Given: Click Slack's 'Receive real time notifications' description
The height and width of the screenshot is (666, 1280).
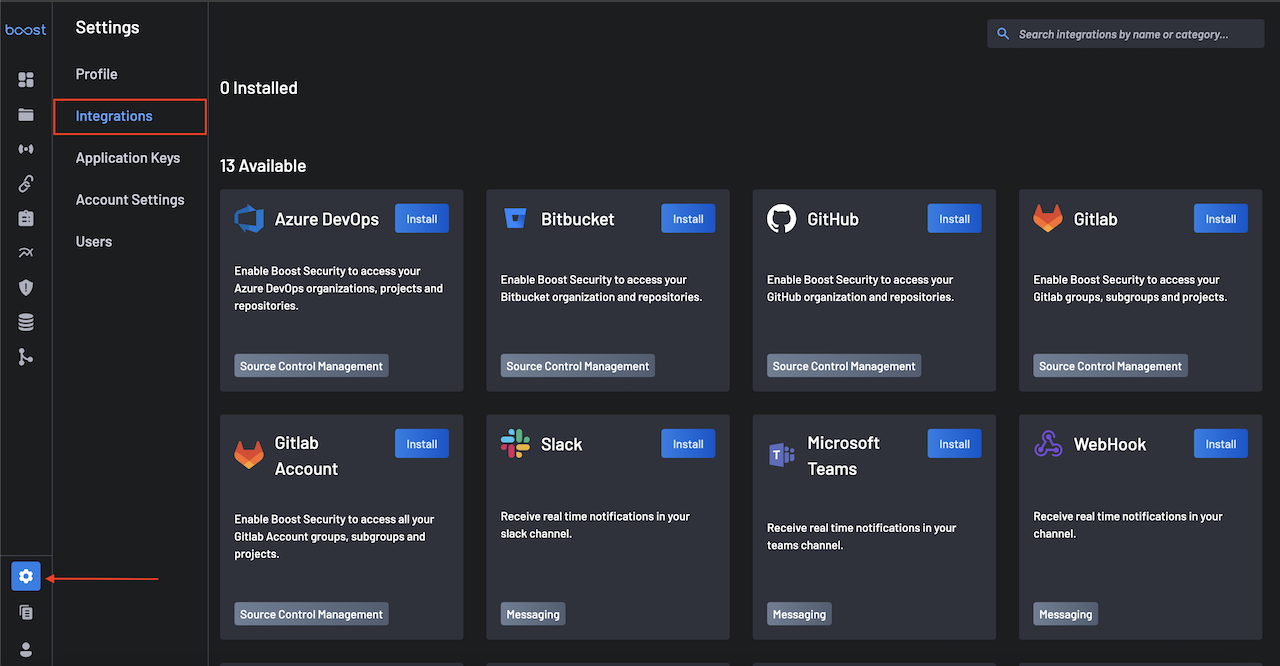Looking at the screenshot, I should pyautogui.click(x=596, y=525).
